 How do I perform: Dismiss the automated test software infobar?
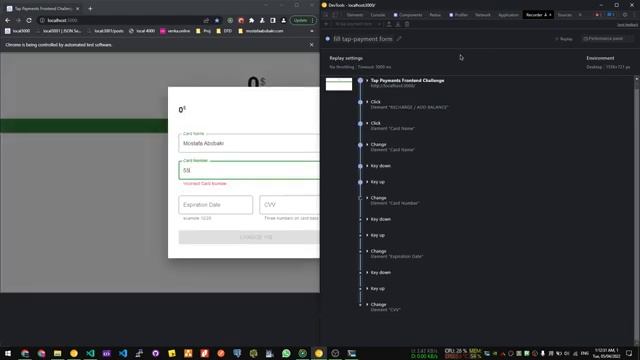(312, 44)
